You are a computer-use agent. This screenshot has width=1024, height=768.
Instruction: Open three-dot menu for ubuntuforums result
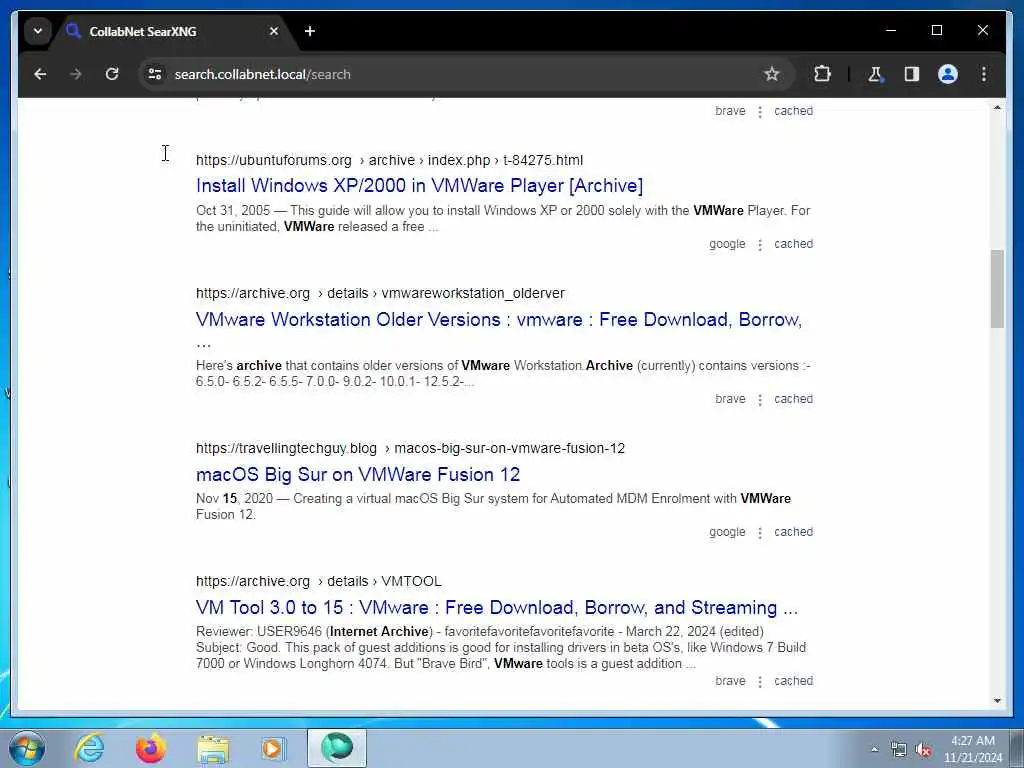[x=760, y=245]
